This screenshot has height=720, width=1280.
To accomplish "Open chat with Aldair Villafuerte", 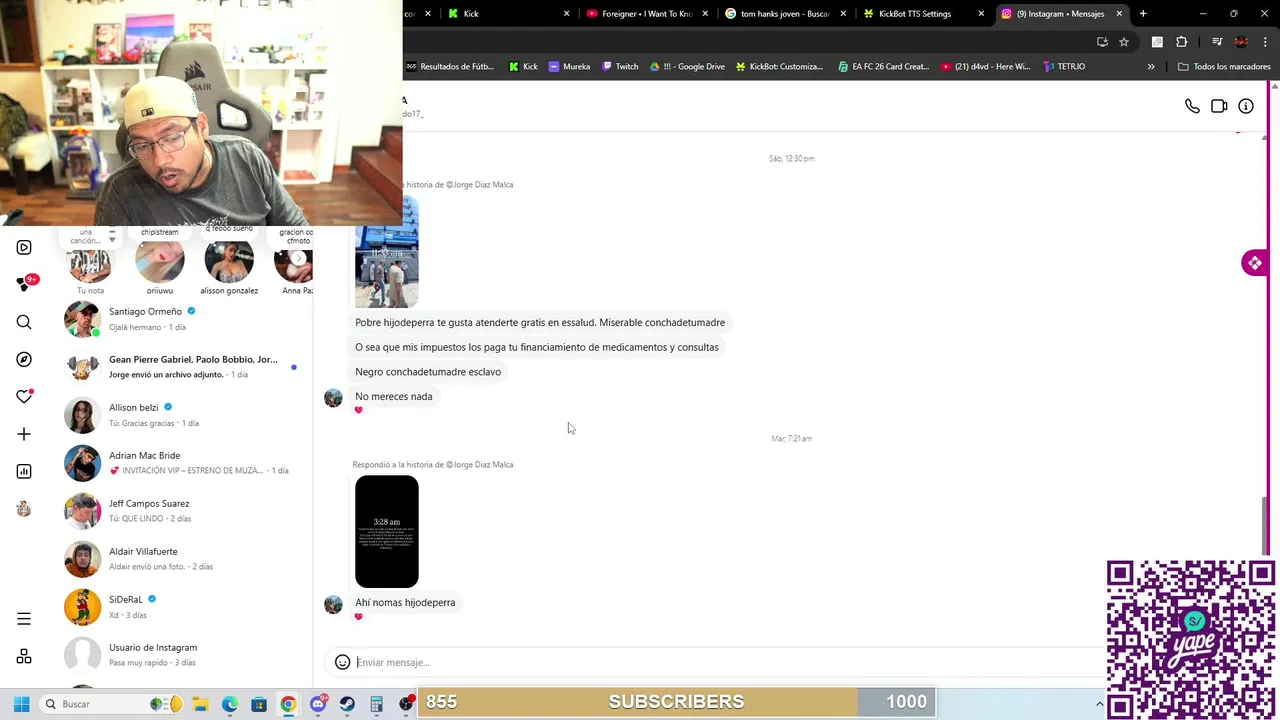I will (186, 559).
